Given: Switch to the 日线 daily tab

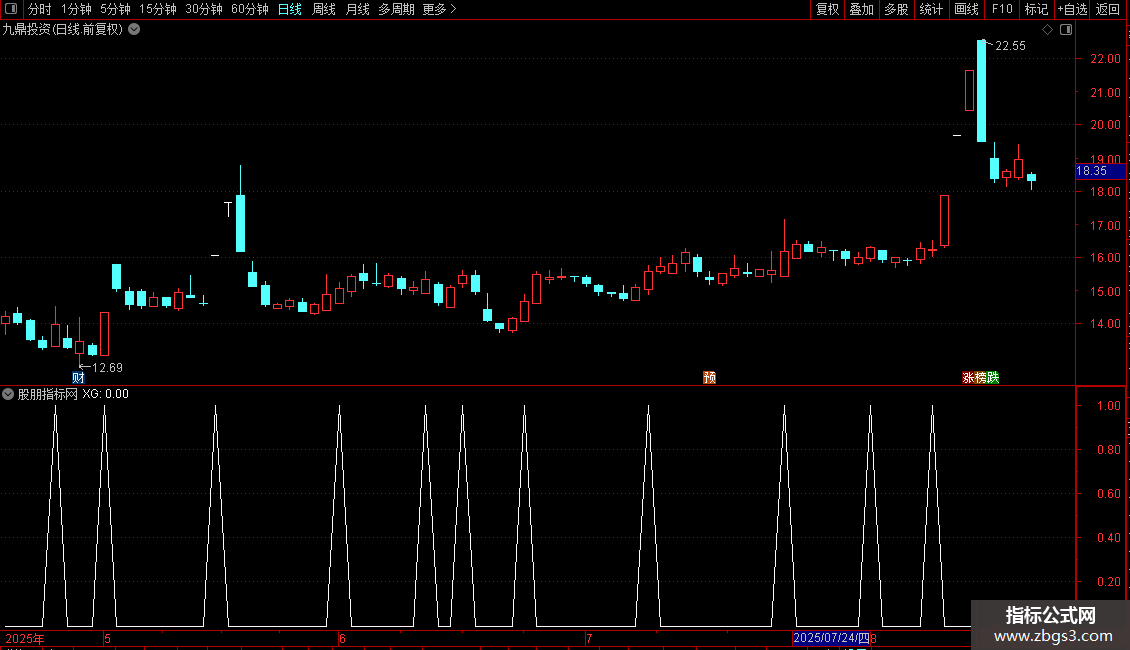Looking at the screenshot, I should coord(290,9).
